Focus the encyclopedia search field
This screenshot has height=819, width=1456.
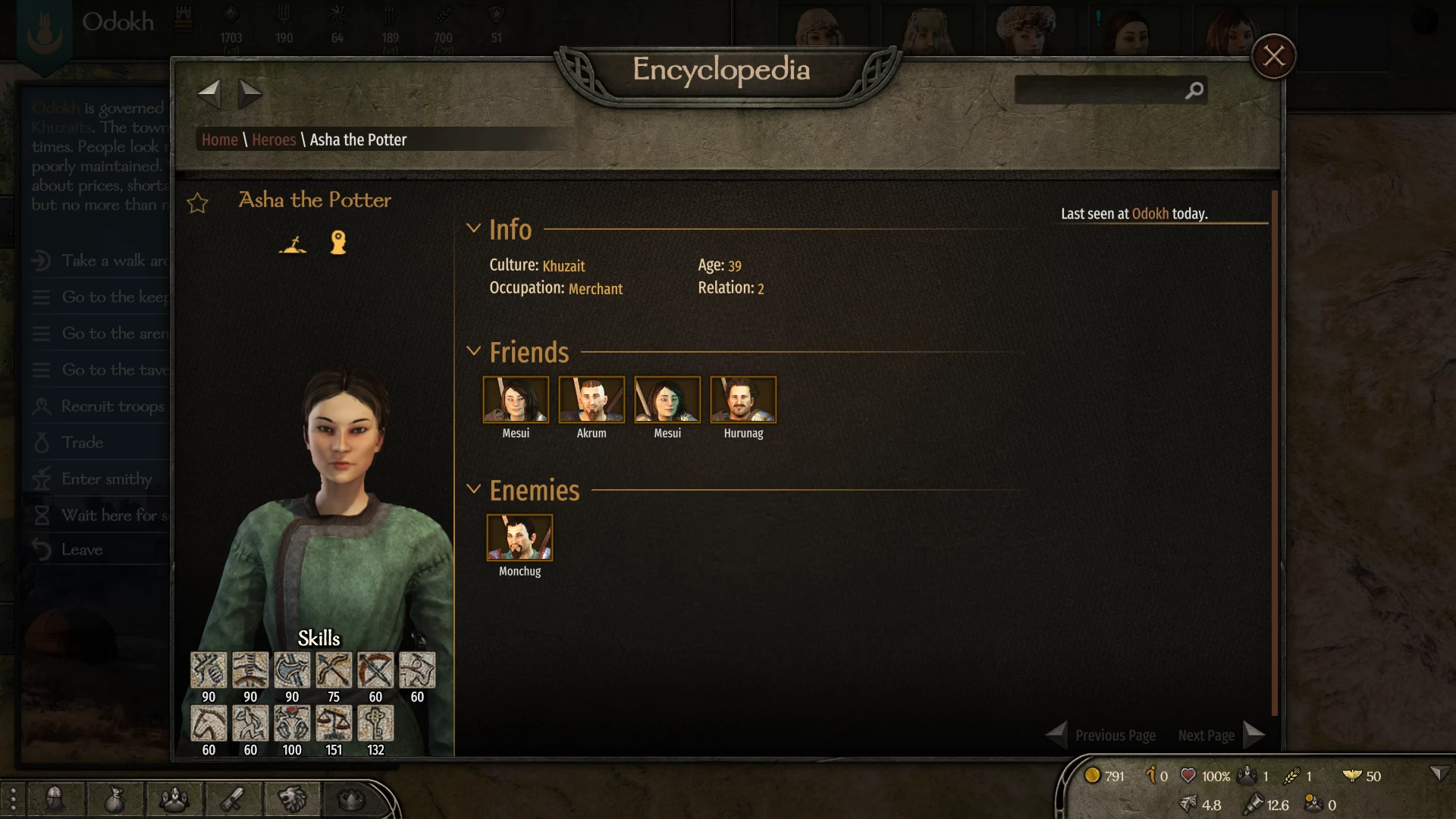pyautogui.click(x=1100, y=90)
